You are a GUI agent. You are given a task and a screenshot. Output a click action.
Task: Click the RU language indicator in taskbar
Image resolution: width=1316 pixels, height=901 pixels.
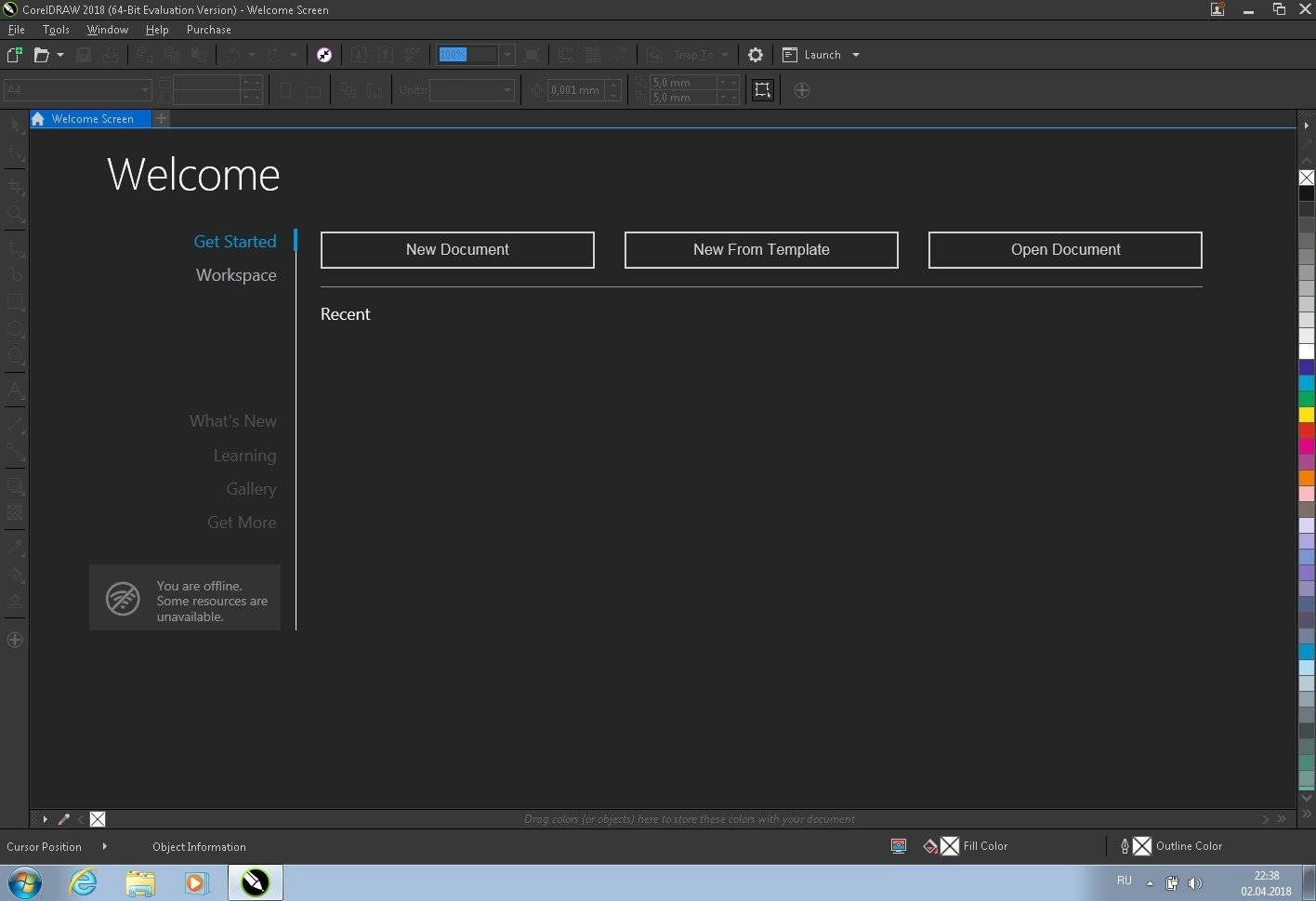pos(1125,881)
